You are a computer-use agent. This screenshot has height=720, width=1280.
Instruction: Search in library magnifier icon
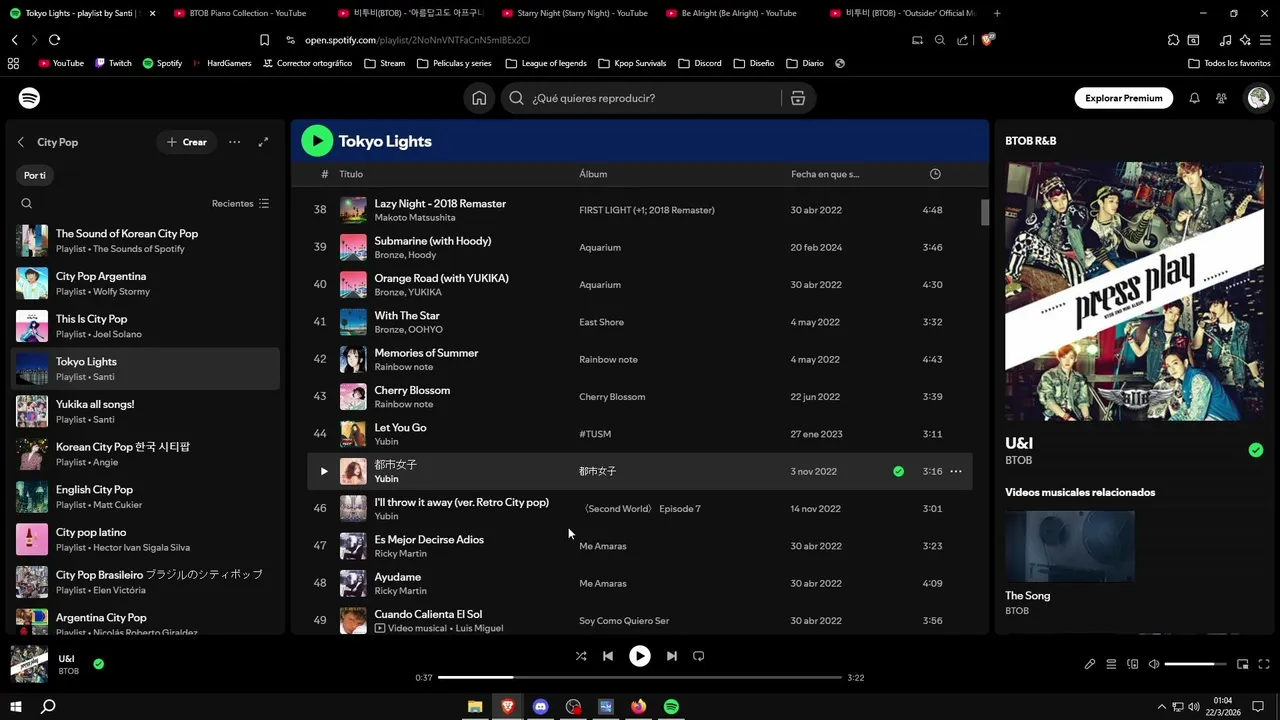pos(27,203)
